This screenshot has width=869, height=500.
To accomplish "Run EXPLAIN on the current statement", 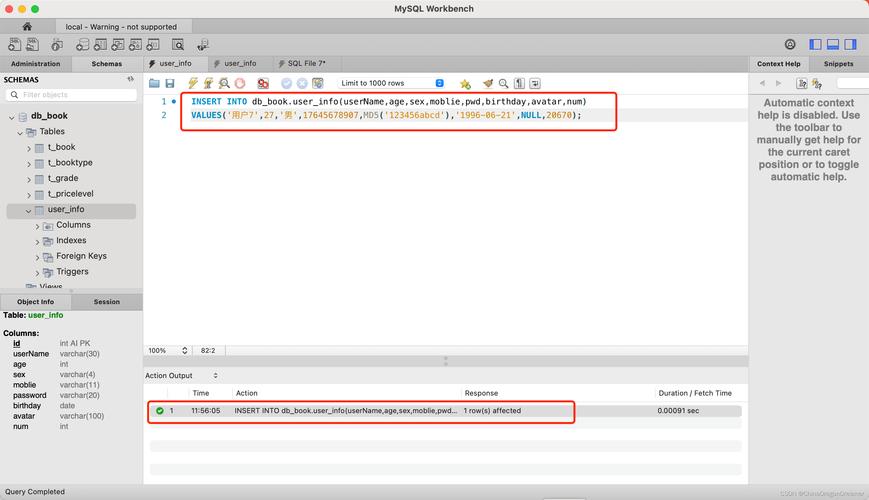I will point(224,83).
